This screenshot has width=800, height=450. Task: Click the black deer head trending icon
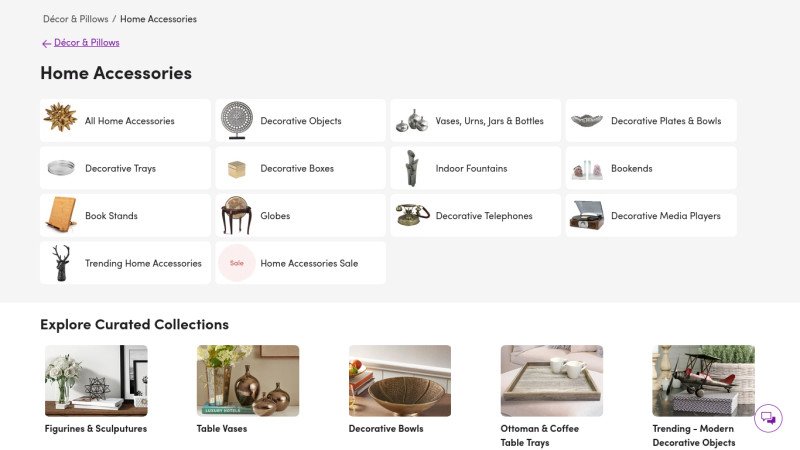60,263
